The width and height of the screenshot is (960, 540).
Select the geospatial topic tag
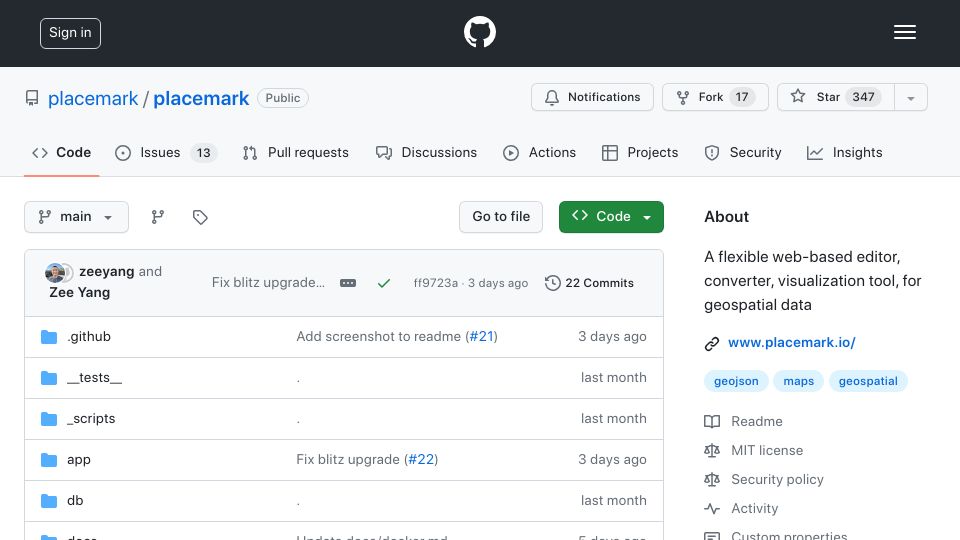pyautogui.click(x=868, y=381)
